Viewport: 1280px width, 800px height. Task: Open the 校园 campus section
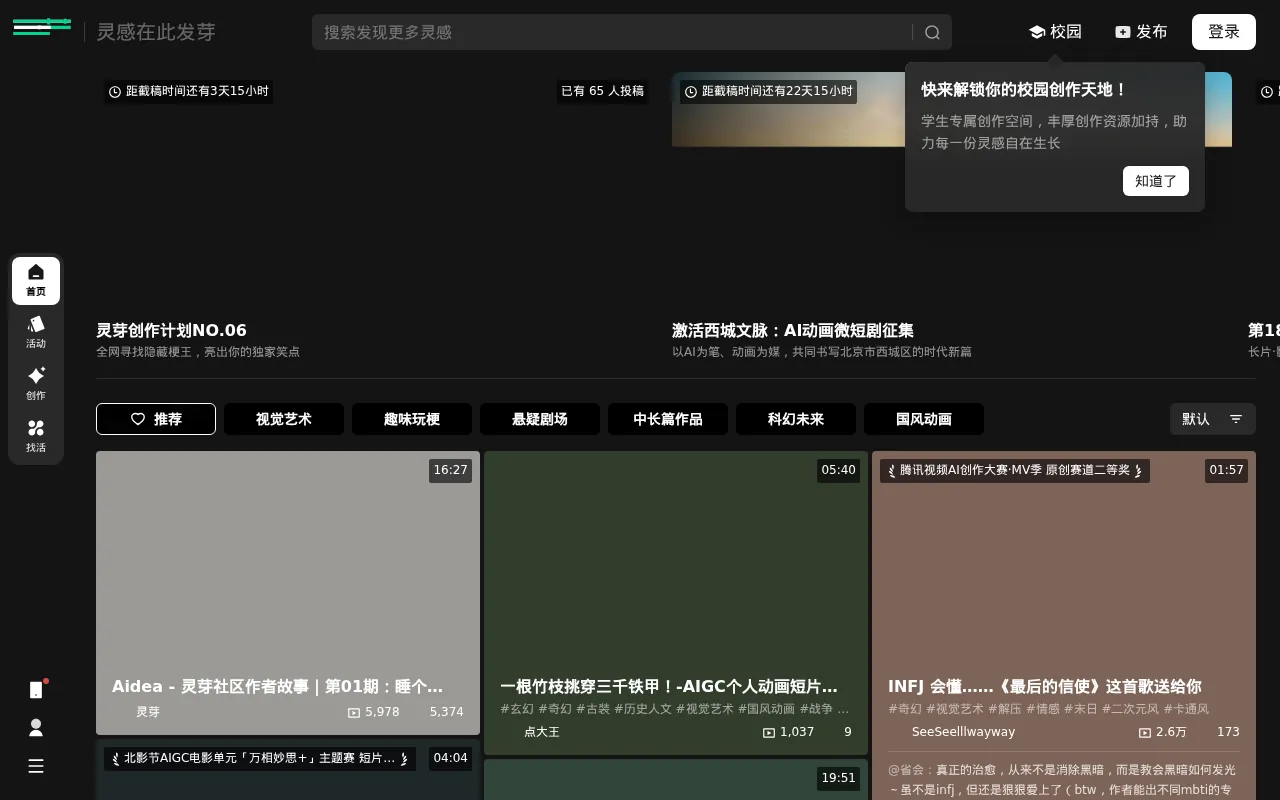tap(1055, 32)
